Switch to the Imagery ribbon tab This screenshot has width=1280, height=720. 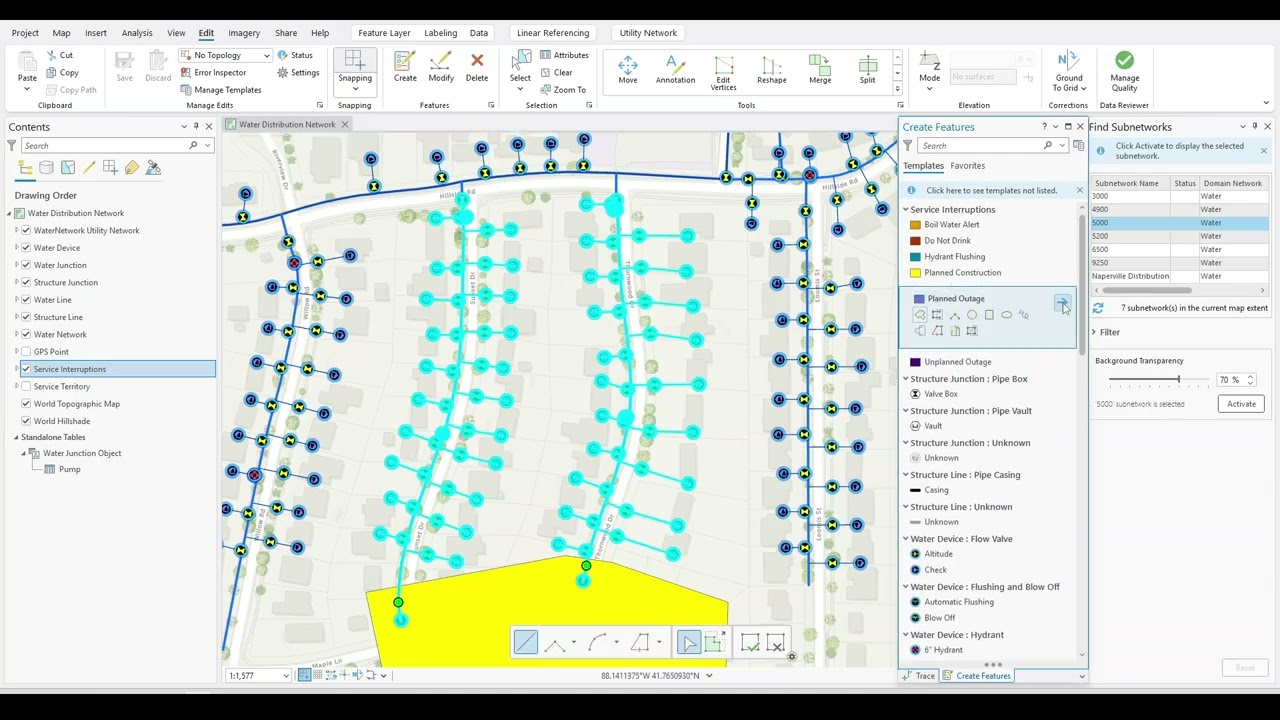[x=244, y=33]
